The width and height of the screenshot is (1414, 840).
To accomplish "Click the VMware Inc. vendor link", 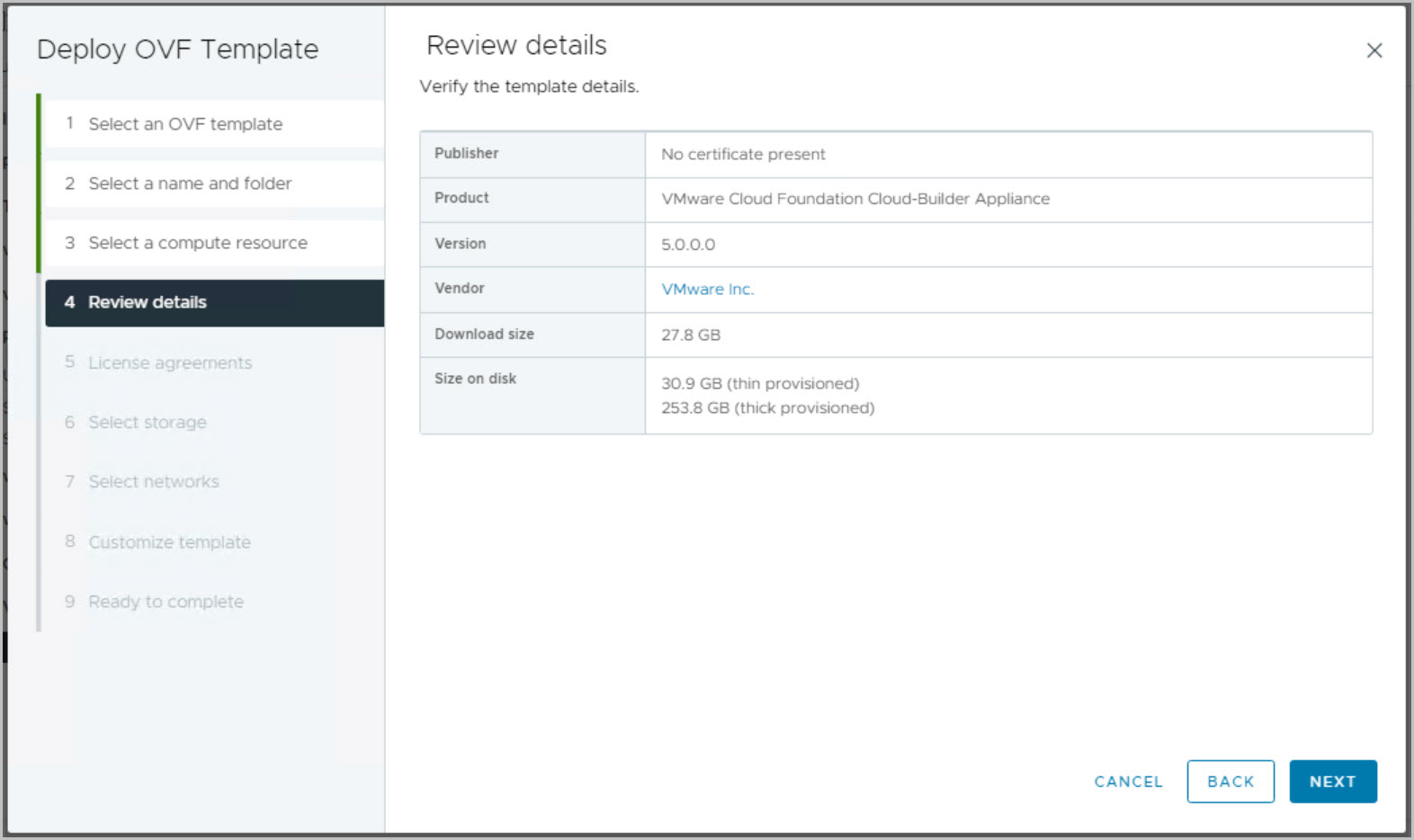I will 707,290.
